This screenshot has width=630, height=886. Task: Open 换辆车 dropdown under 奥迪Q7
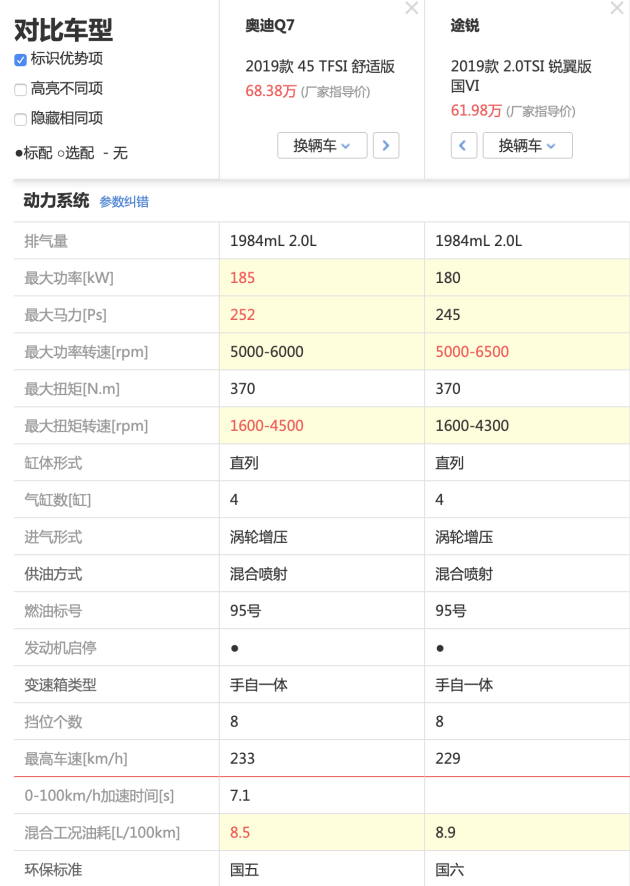tap(322, 145)
